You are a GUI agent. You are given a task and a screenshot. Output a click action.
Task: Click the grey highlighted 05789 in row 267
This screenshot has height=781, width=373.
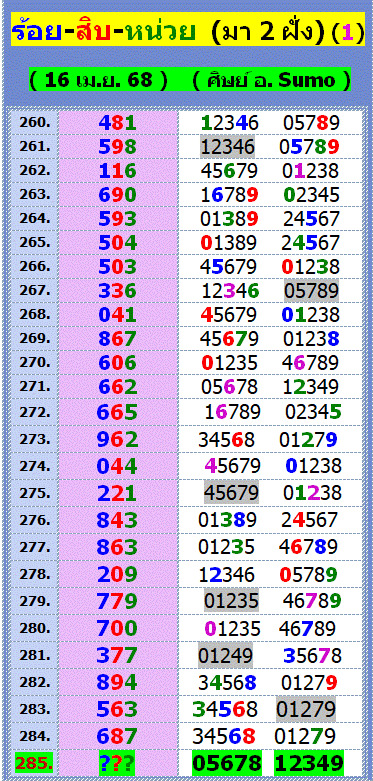(x=311, y=290)
